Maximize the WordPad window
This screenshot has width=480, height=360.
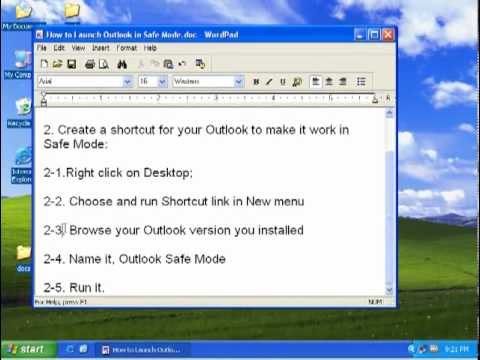pos(374,35)
